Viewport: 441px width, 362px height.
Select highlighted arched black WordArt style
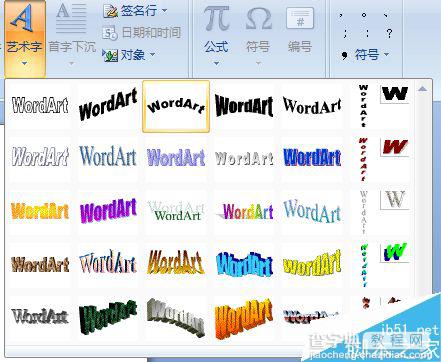(x=176, y=106)
